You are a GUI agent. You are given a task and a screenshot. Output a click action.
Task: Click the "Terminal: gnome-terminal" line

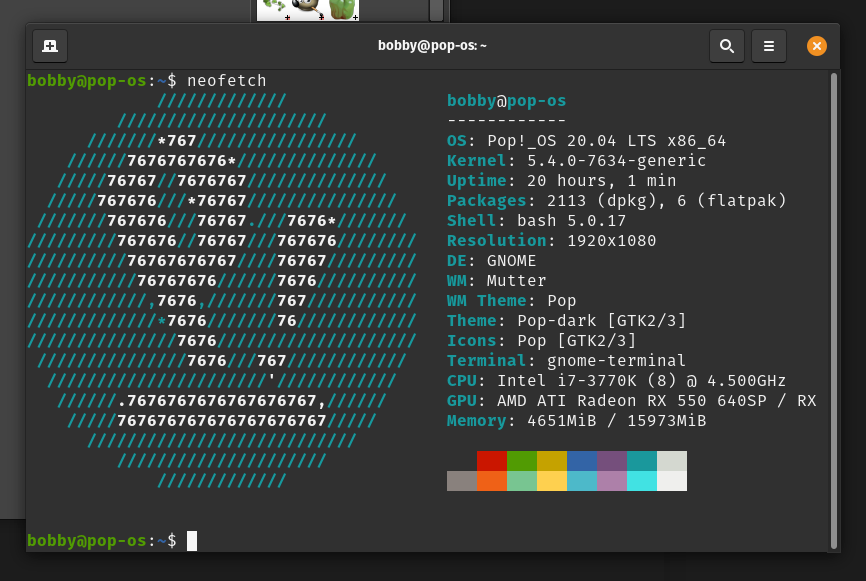[566, 361]
